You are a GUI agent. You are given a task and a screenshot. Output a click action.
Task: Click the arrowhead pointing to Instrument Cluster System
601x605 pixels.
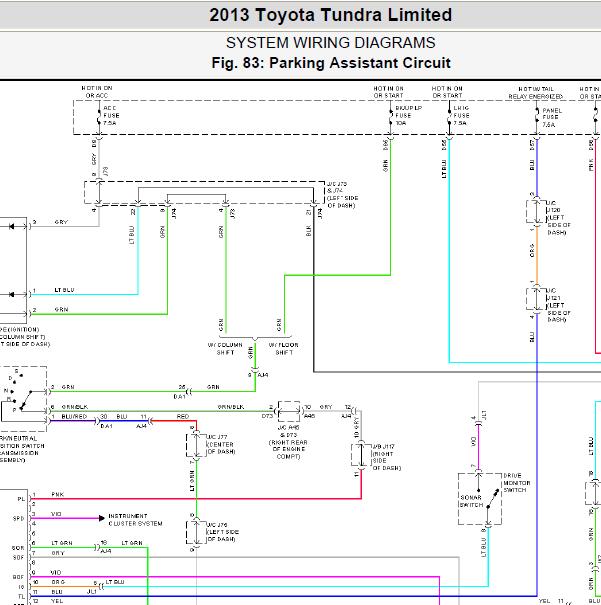click(x=102, y=518)
